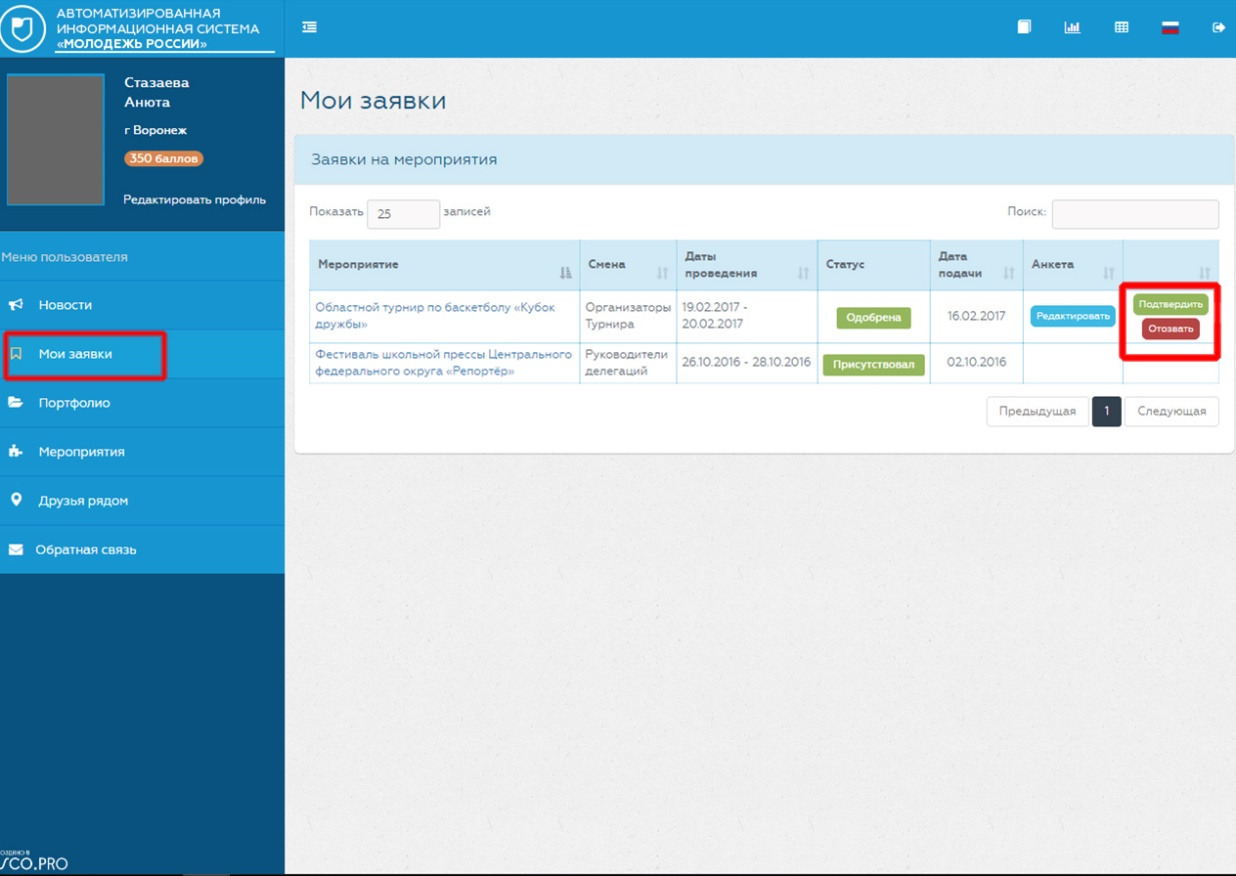The image size is (1236, 876).
Task: Log out using the exit arrow icon
Action: tap(1218, 28)
